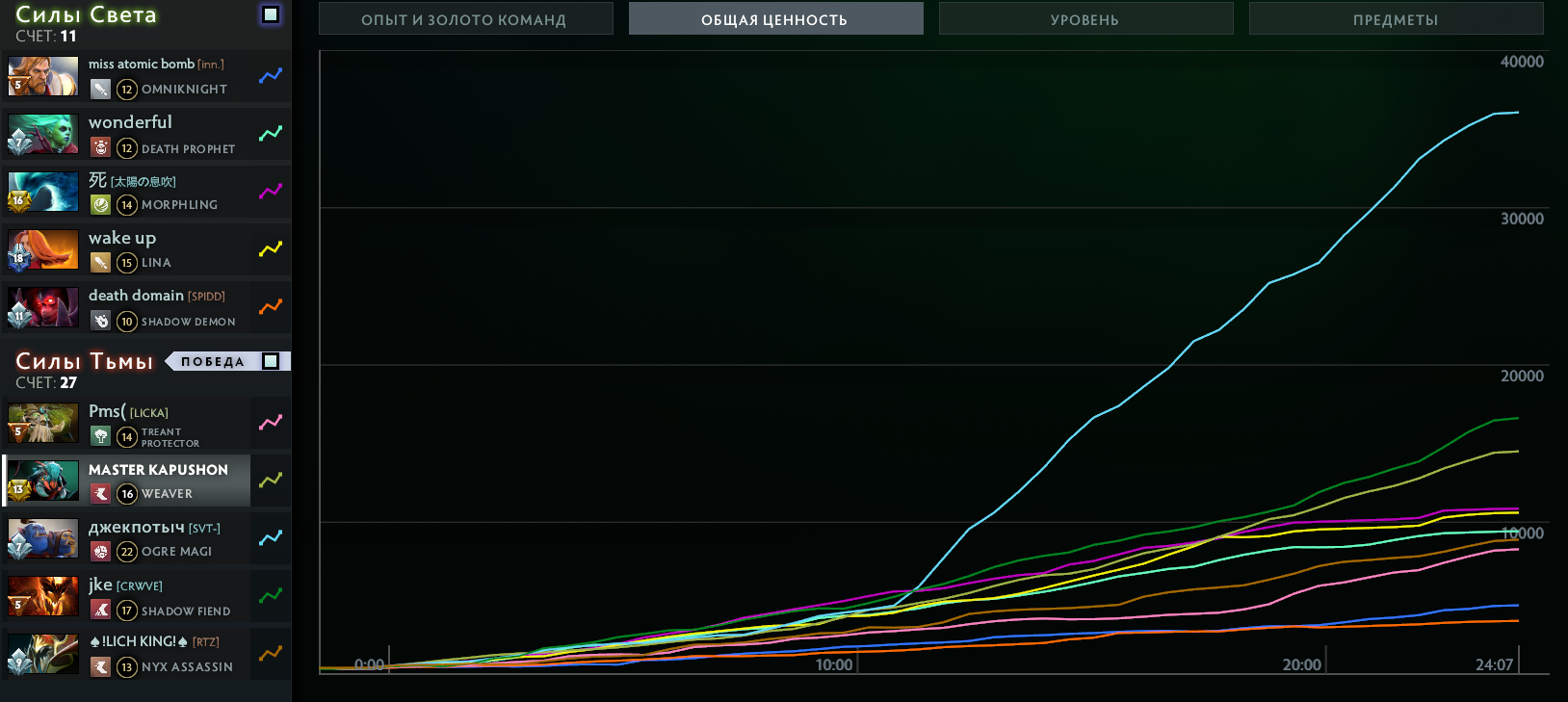
Task: Toggle Death Prophet's green graph line icon
Action: point(271,133)
